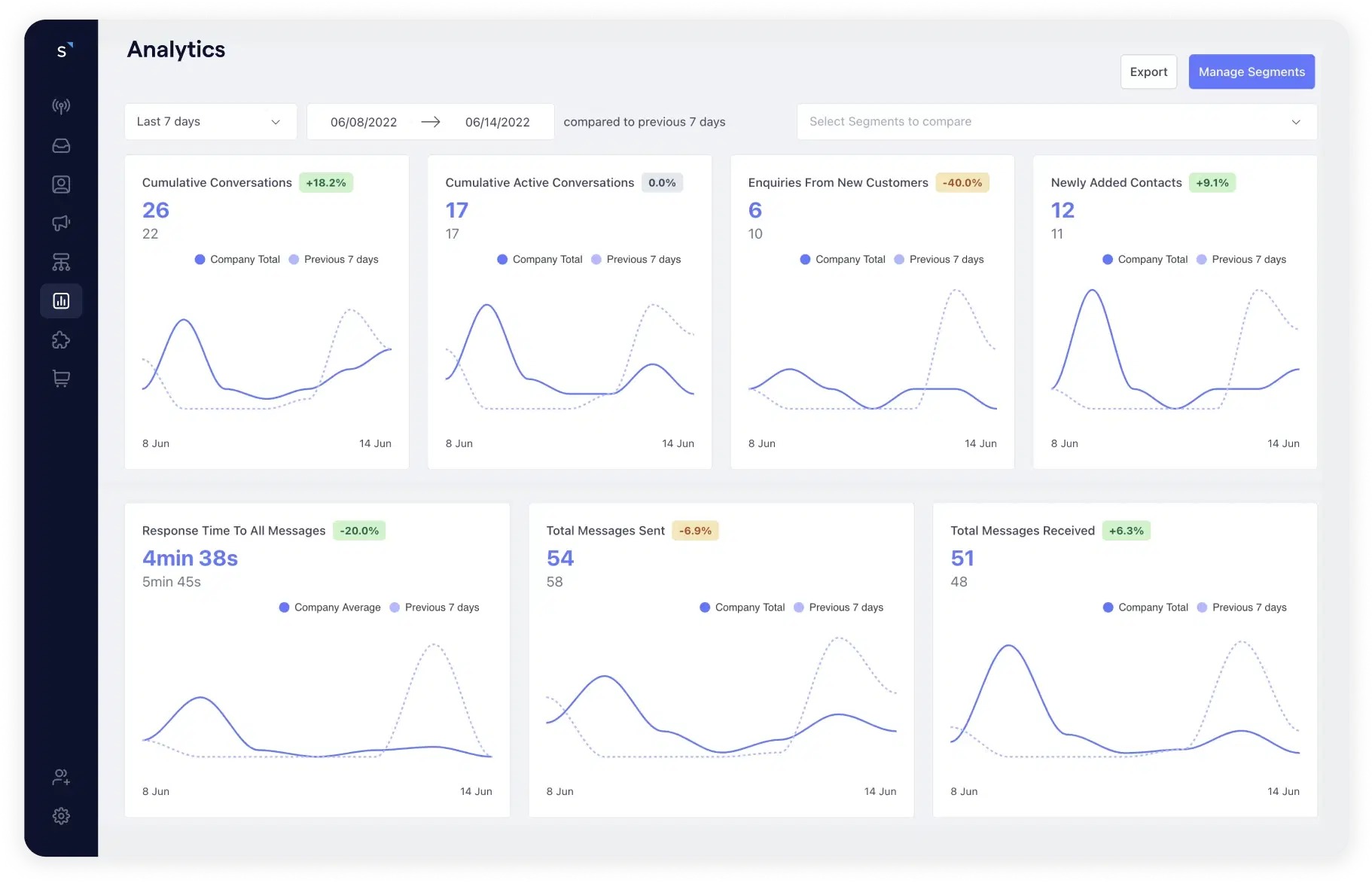The height and width of the screenshot is (883, 1372).
Task: Open the megaphone campaigns icon
Action: click(x=61, y=223)
